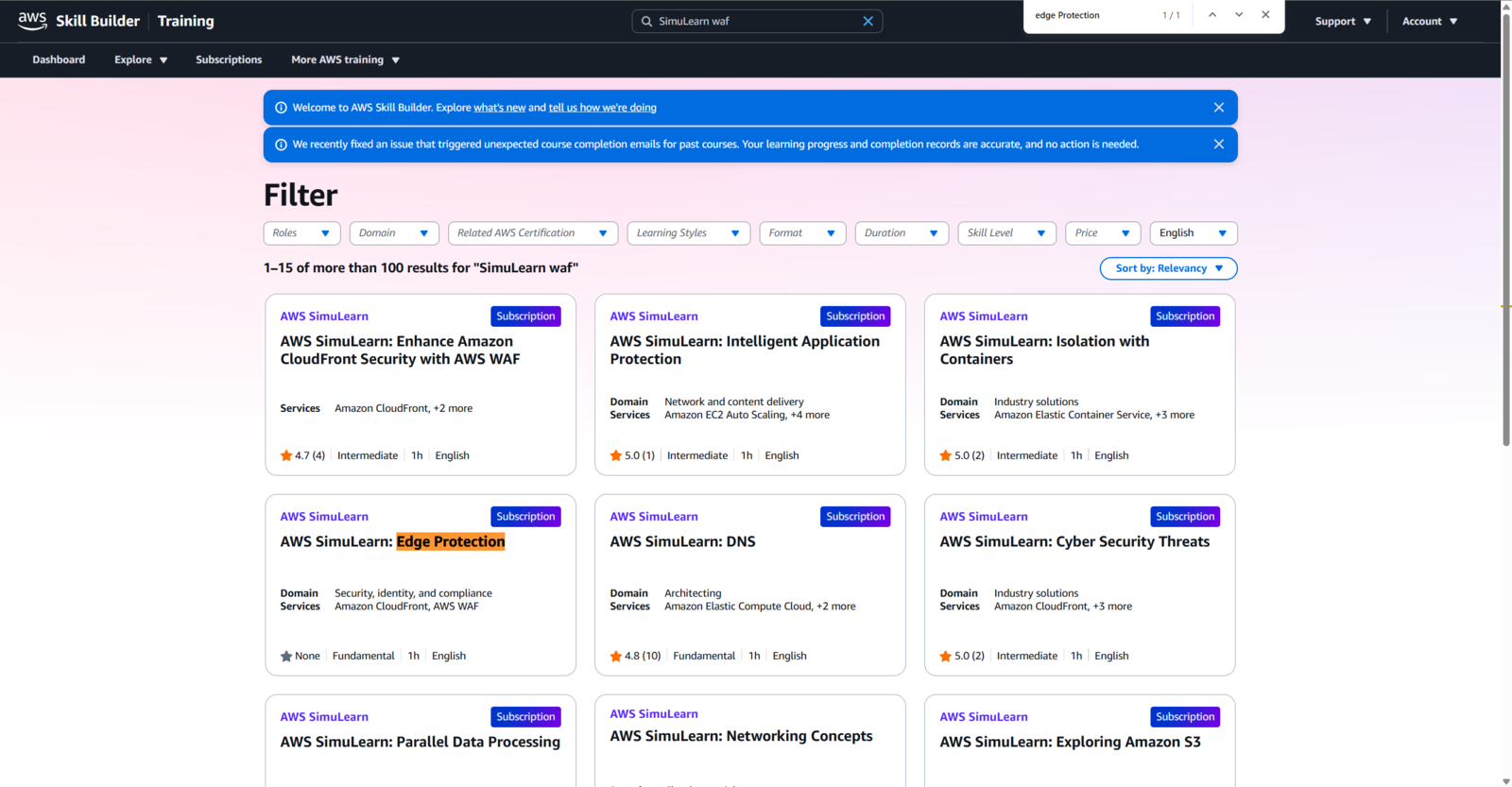This screenshot has height=787, width=1512.
Task: Click Amazon CloudFront, AWS WAF services text
Action: pos(406,607)
